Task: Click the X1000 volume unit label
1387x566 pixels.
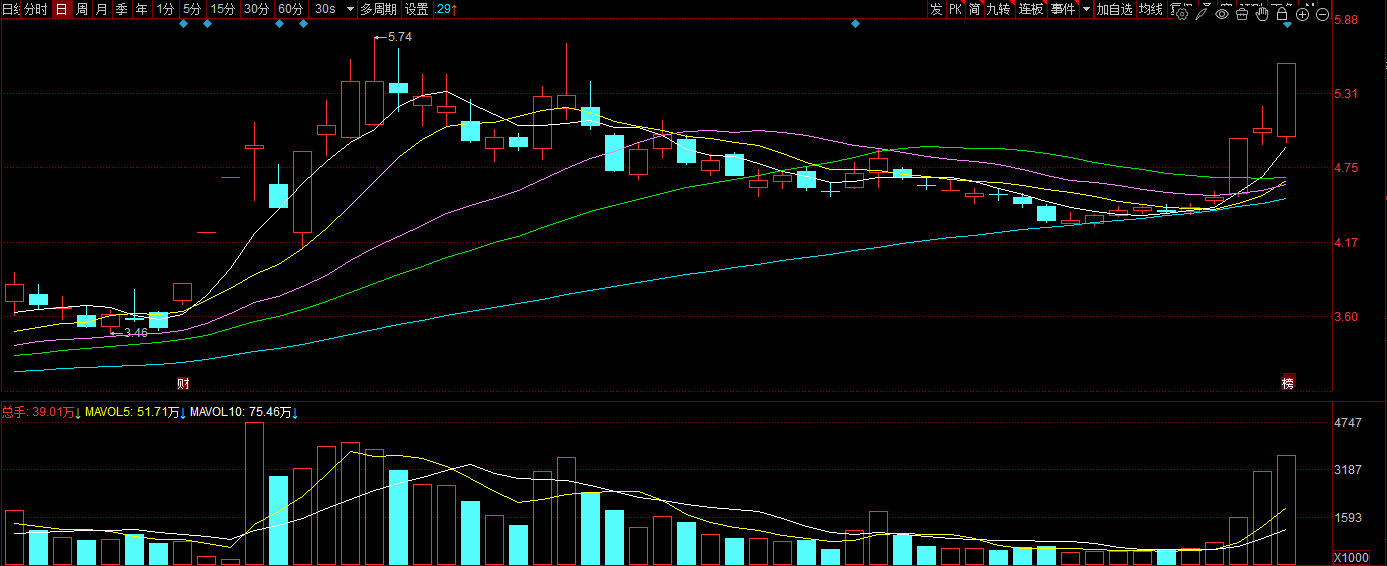Action: [1350, 557]
